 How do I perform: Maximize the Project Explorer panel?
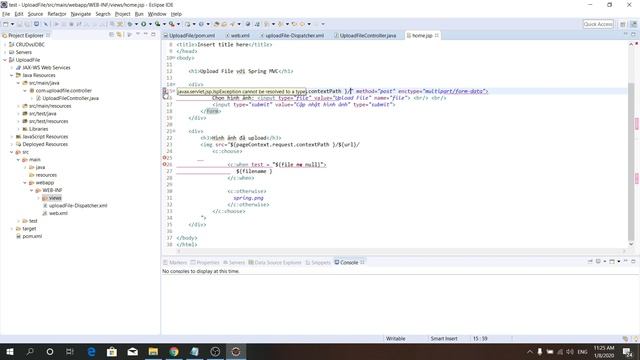pyautogui.click(x=153, y=35)
